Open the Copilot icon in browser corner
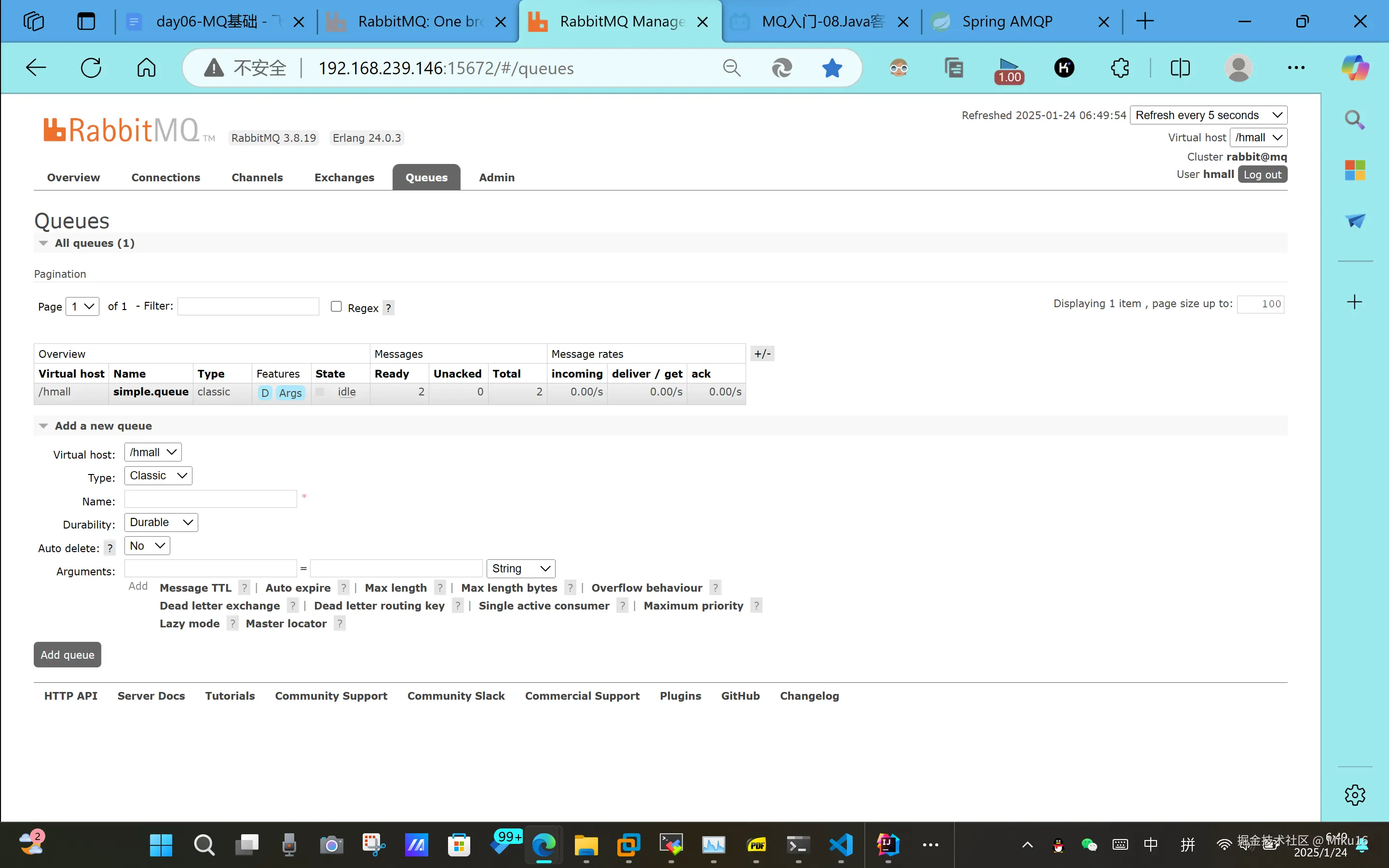 pos(1355,68)
